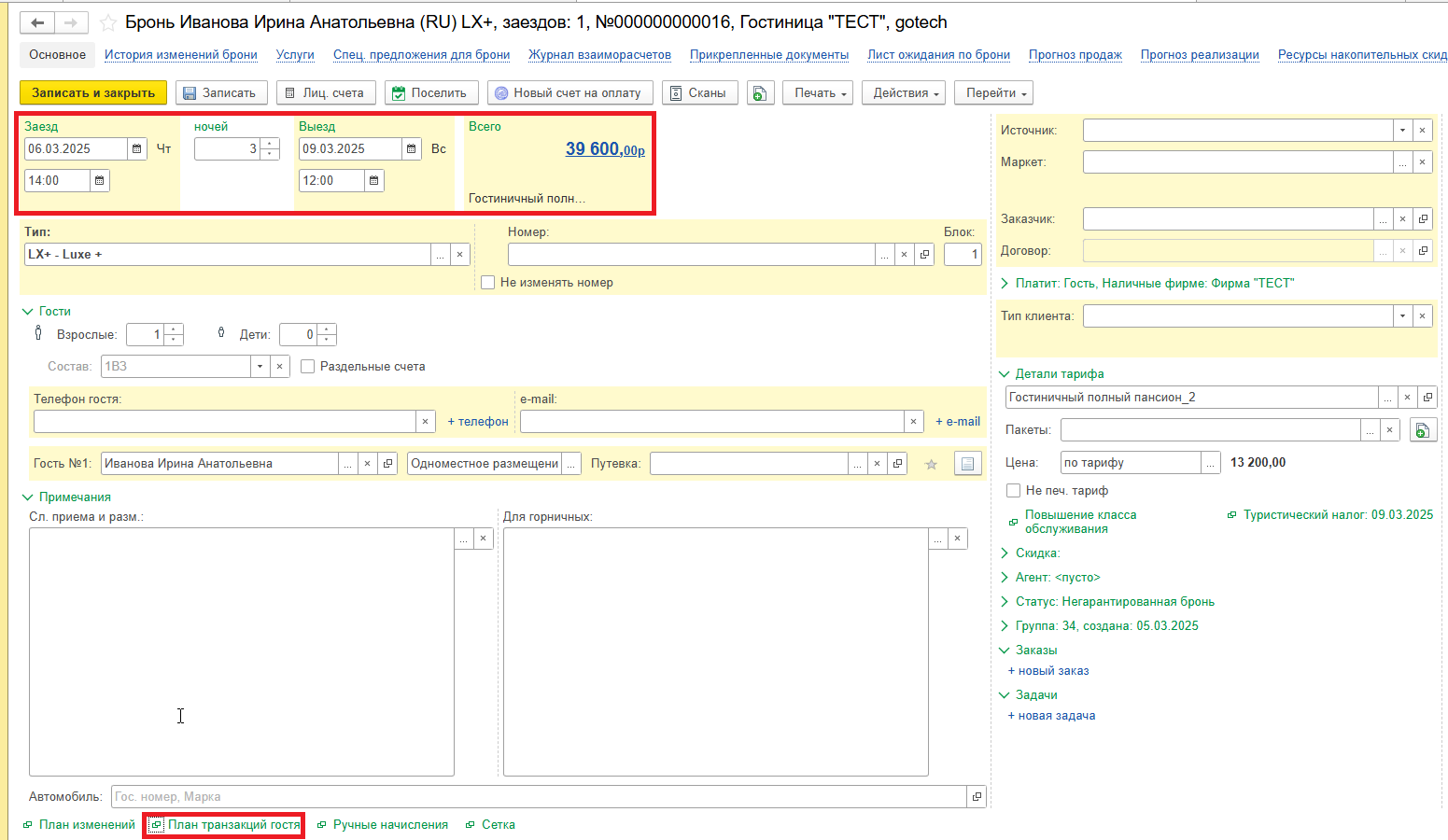Enable the Раздельные счета checkbox
Screen dimensions: 1448x840
tap(307, 366)
